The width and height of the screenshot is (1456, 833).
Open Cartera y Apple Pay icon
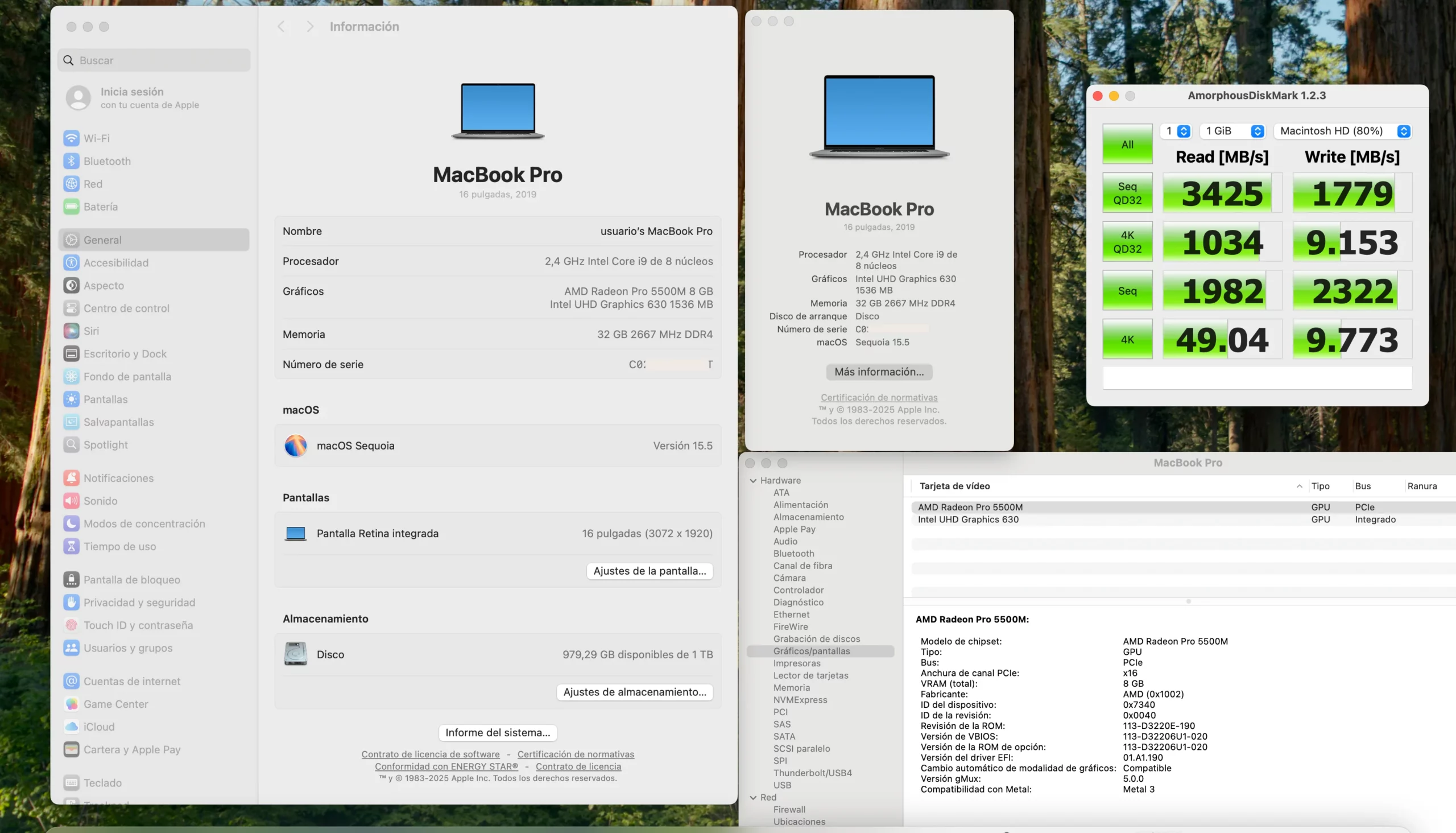[x=71, y=749]
